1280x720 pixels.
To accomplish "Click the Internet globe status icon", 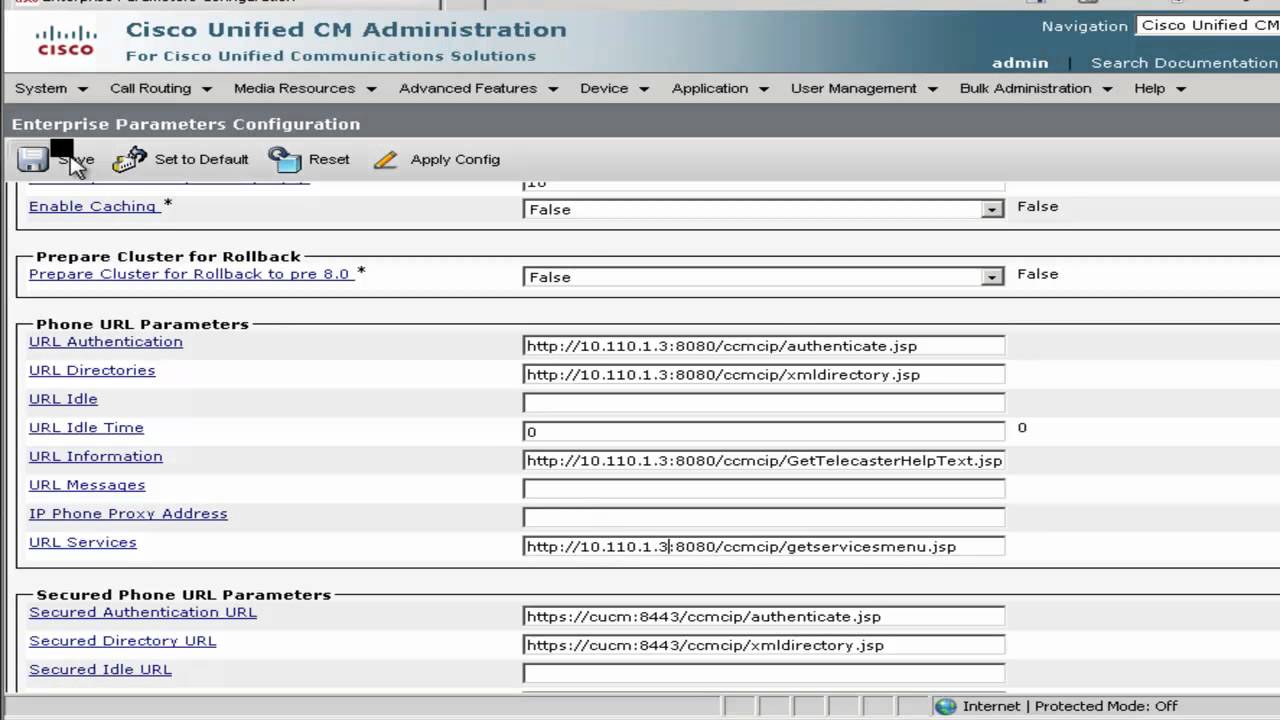I will point(945,706).
